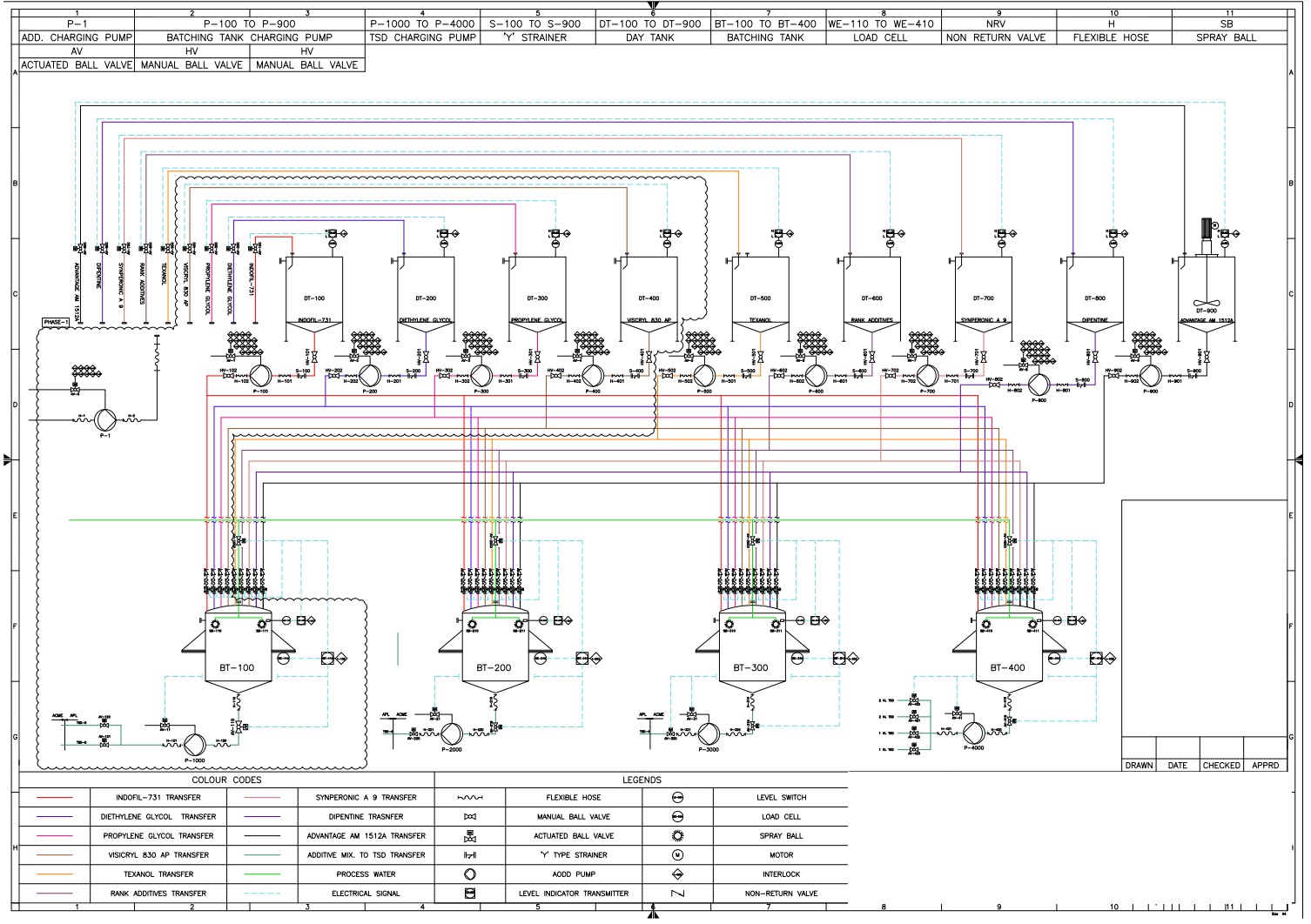Click the P-100 pump symbol

(x=257, y=375)
